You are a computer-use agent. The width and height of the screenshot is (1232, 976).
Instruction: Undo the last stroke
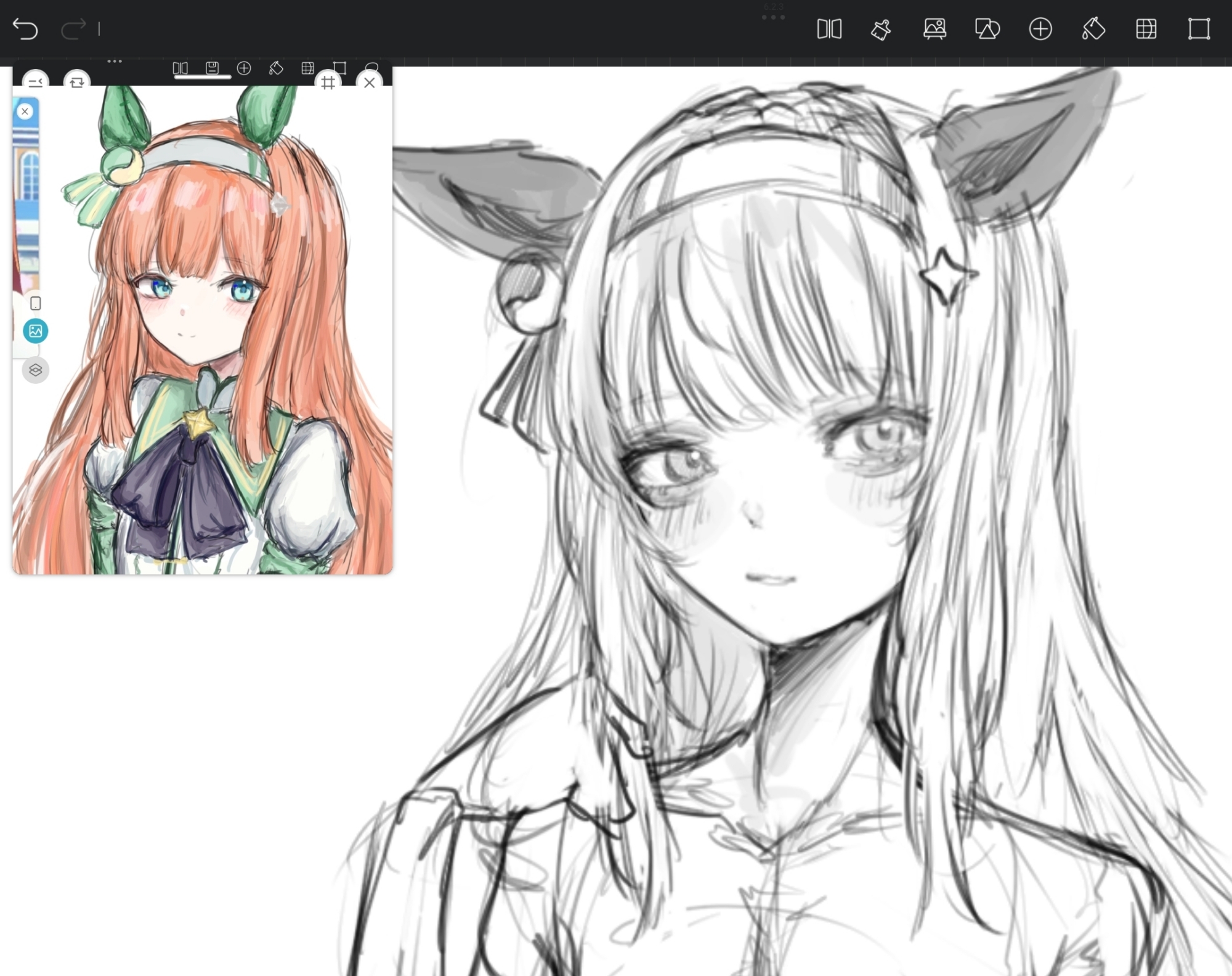click(25, 29)
